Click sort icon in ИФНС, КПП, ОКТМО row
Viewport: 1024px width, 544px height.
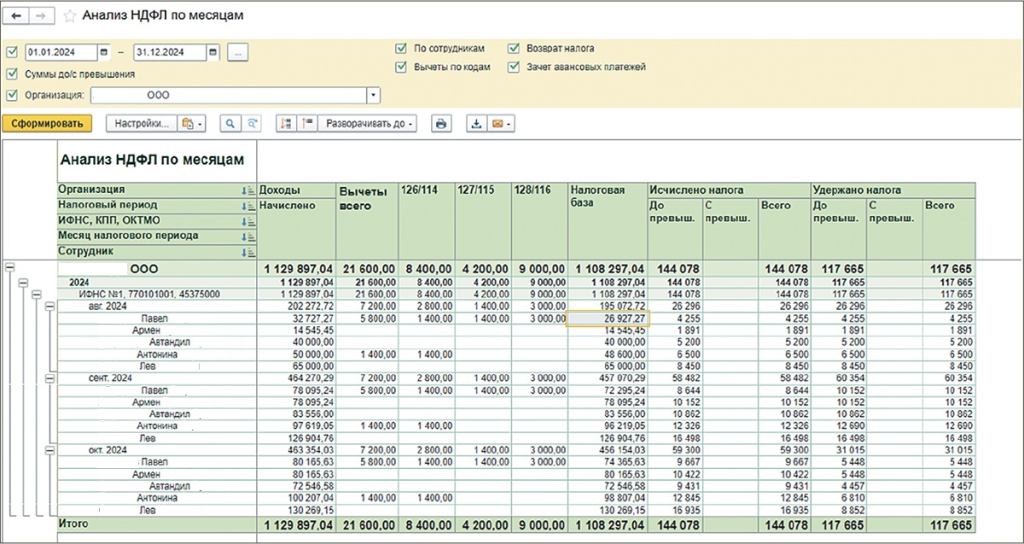coord(248,221)
